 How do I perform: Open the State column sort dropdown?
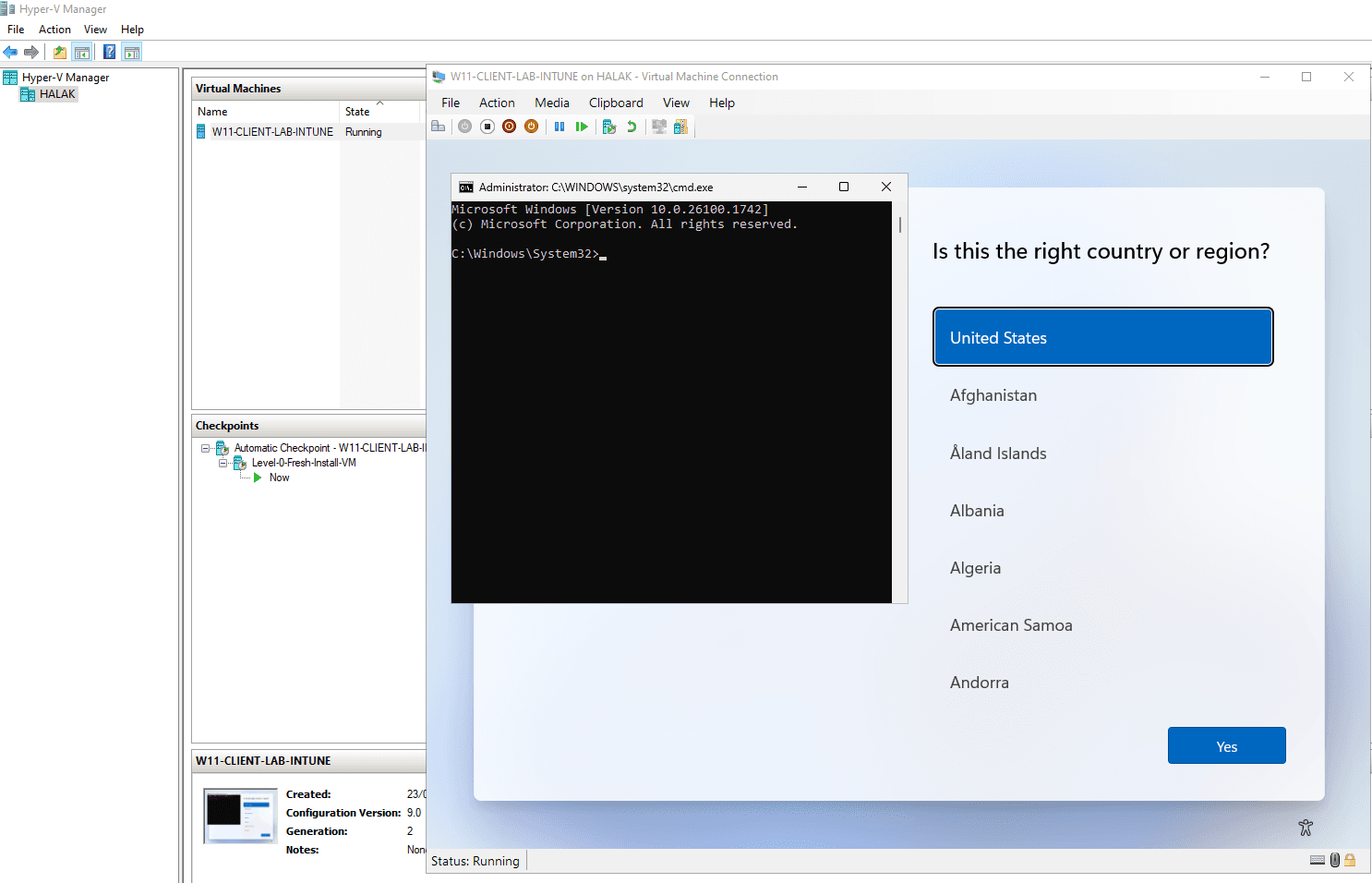point(379,111)
